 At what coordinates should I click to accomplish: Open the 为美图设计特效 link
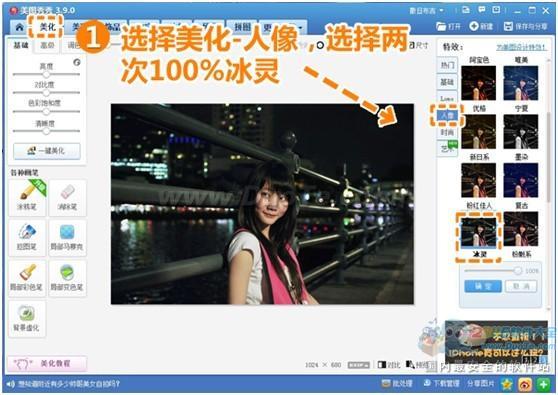pos(521,47)
